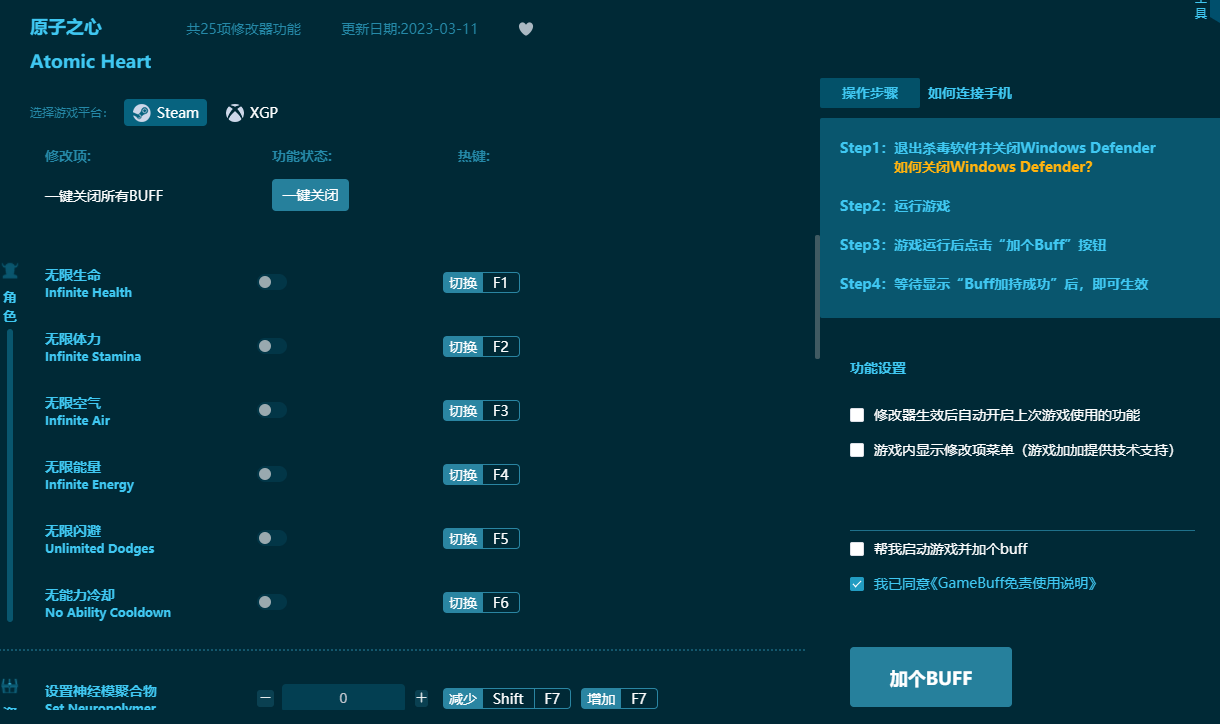Screen dimensions: 1220x724
Task: Enable 无限体力 Infinite Stamina switch
Action: [x=272, y=347]
